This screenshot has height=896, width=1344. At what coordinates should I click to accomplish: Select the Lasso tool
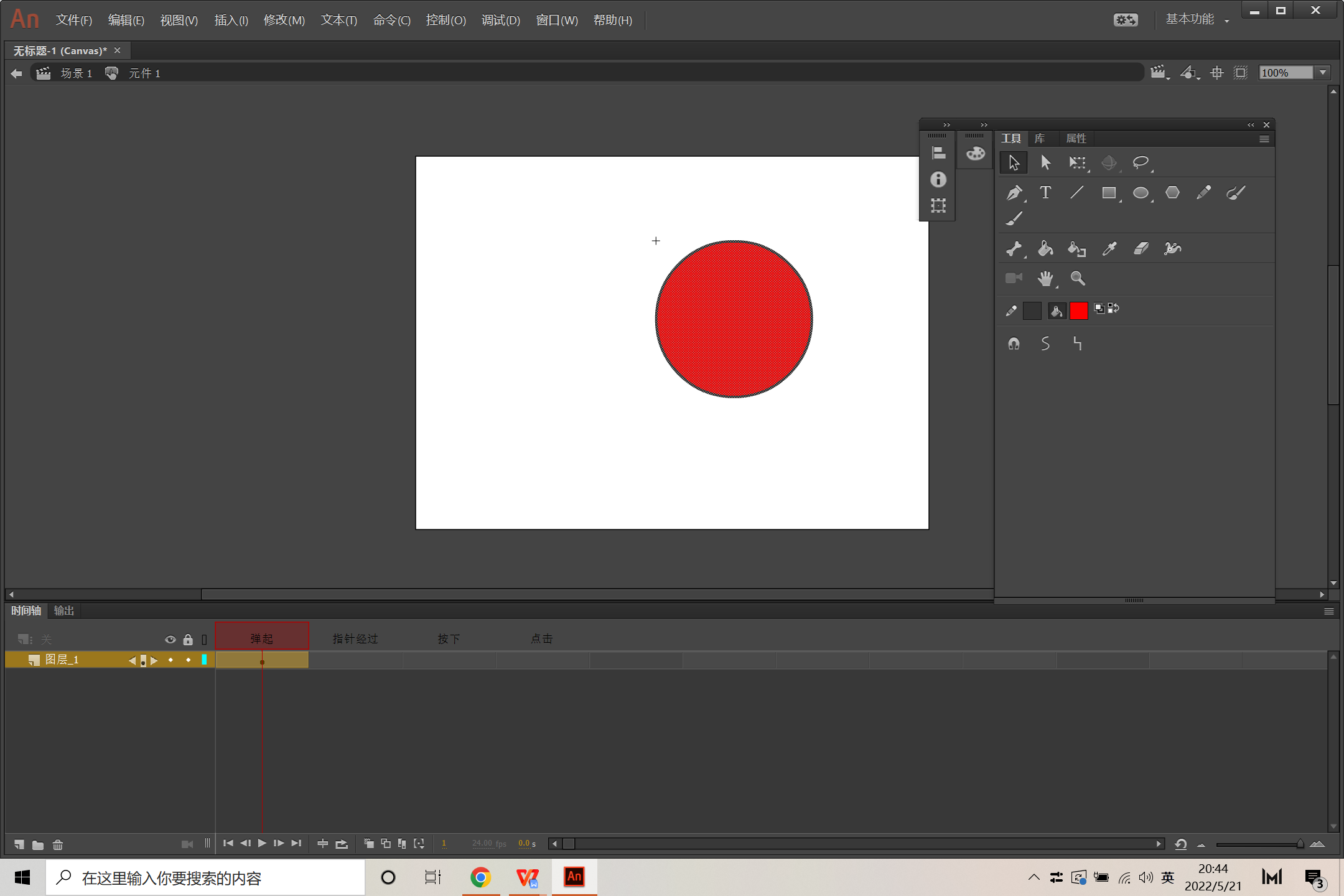tap(1140, 162)
